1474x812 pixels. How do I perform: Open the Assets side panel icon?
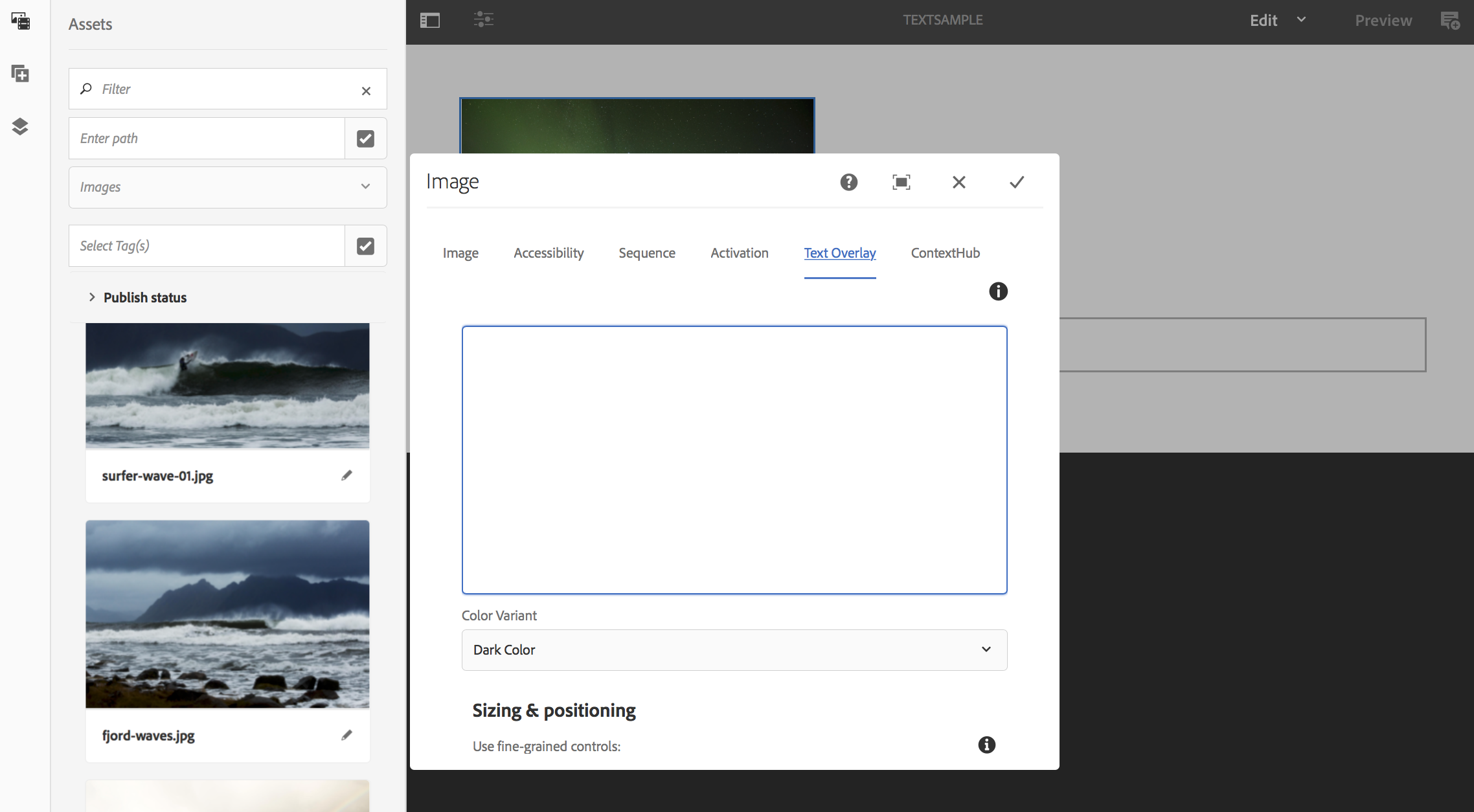click(x=21, y=21)
